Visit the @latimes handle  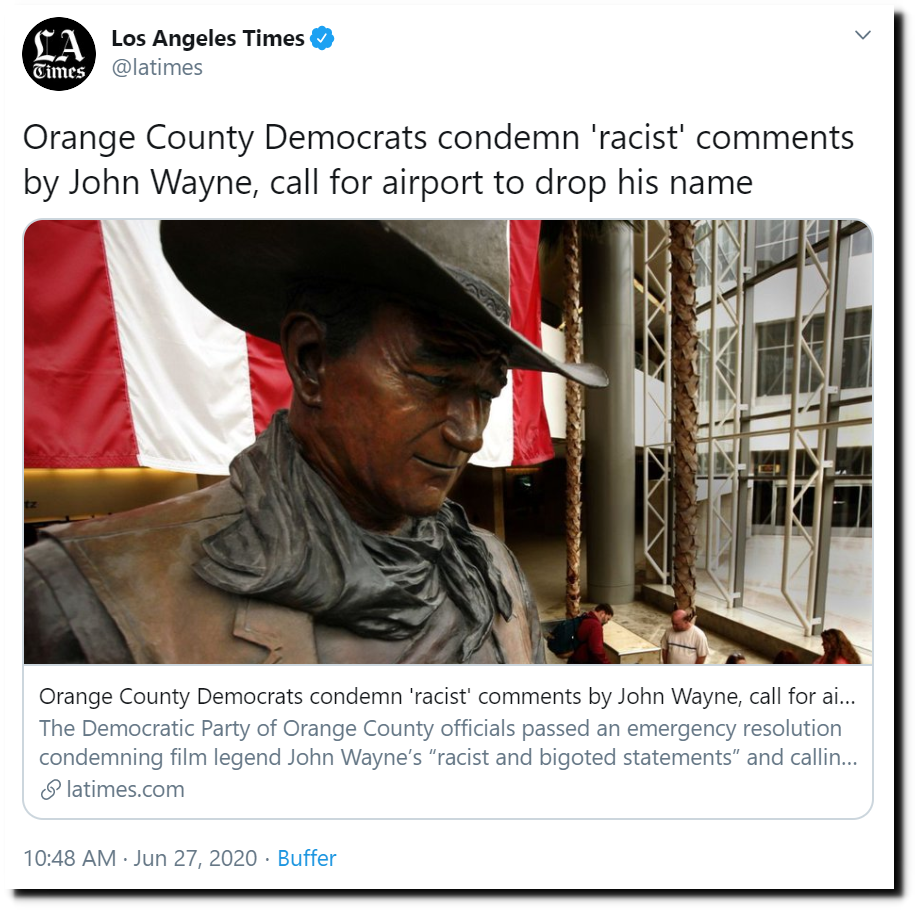pos(157,68)
